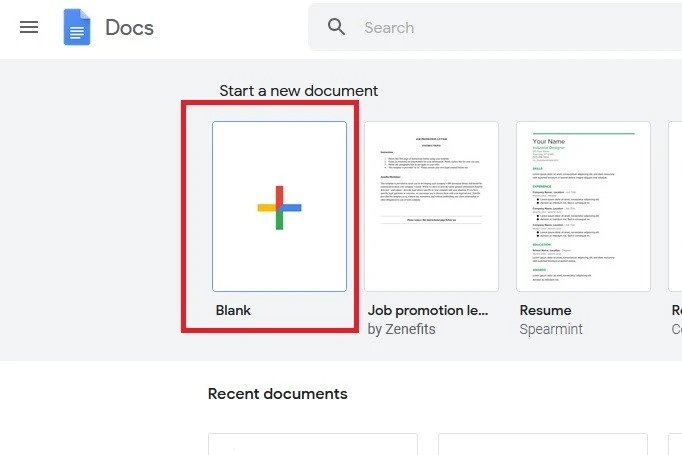Open the Blank document thumbnail
The height and width of the screenshot is (455, 682).
pyautogui.click(x=279, y=206)
